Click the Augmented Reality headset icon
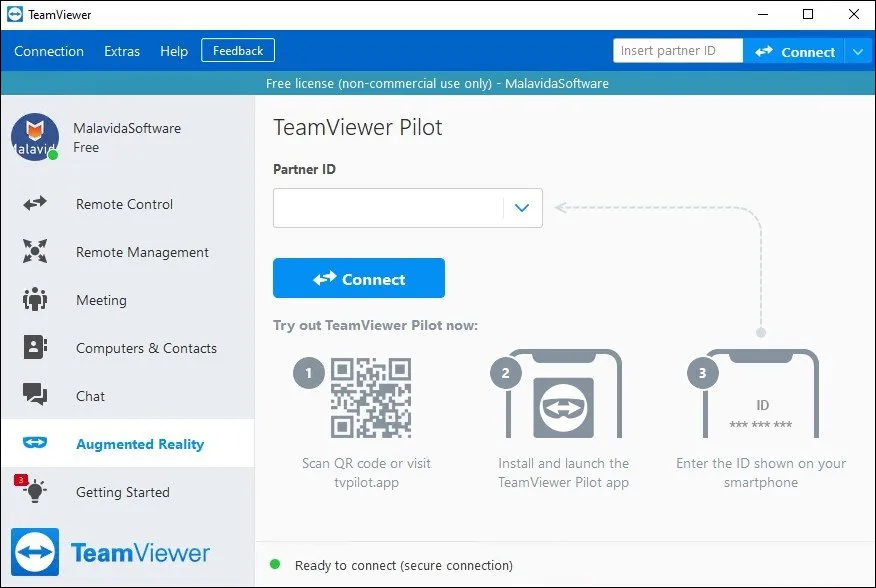 (x=35, y=444)
